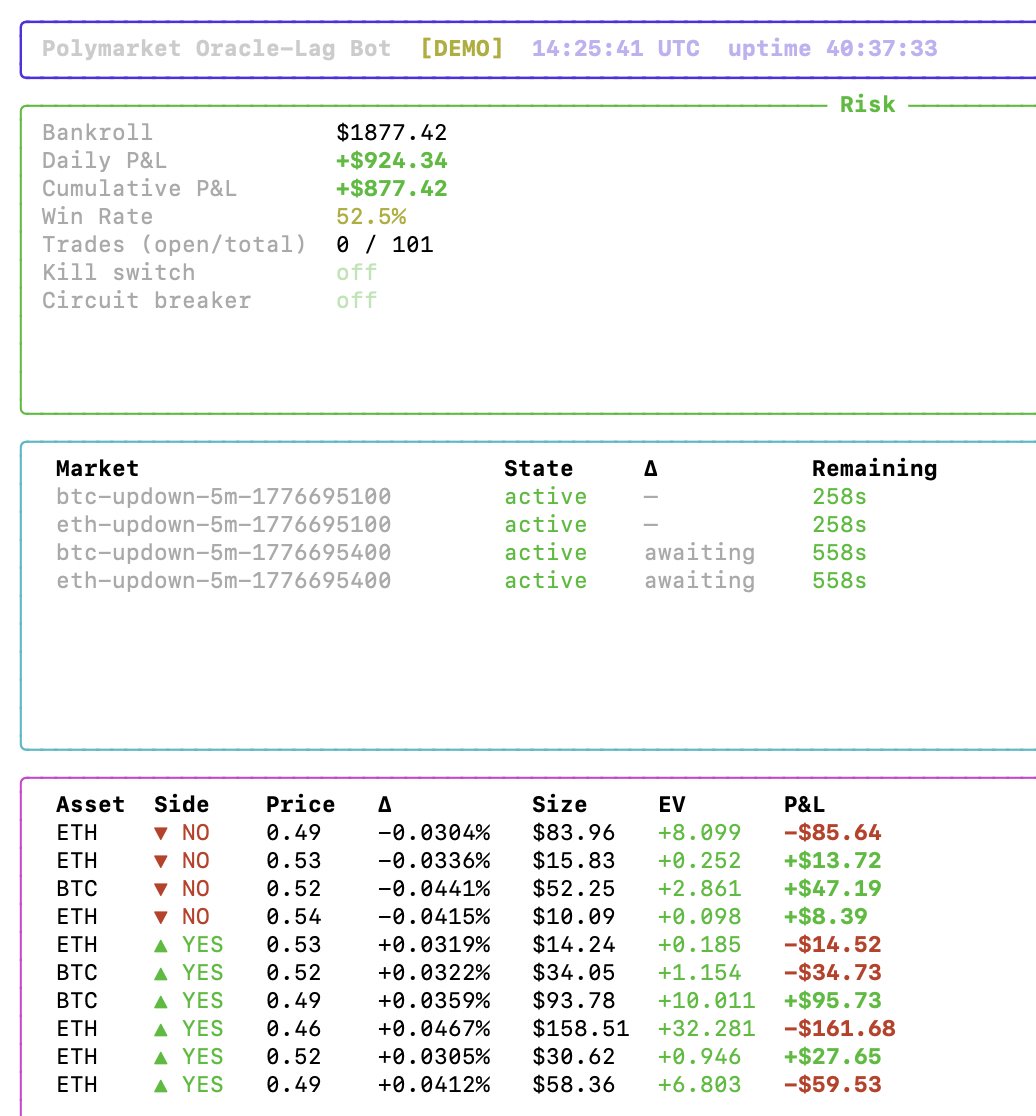
Task: Click the Win Rate label
Action: click(x=97, y=216)
